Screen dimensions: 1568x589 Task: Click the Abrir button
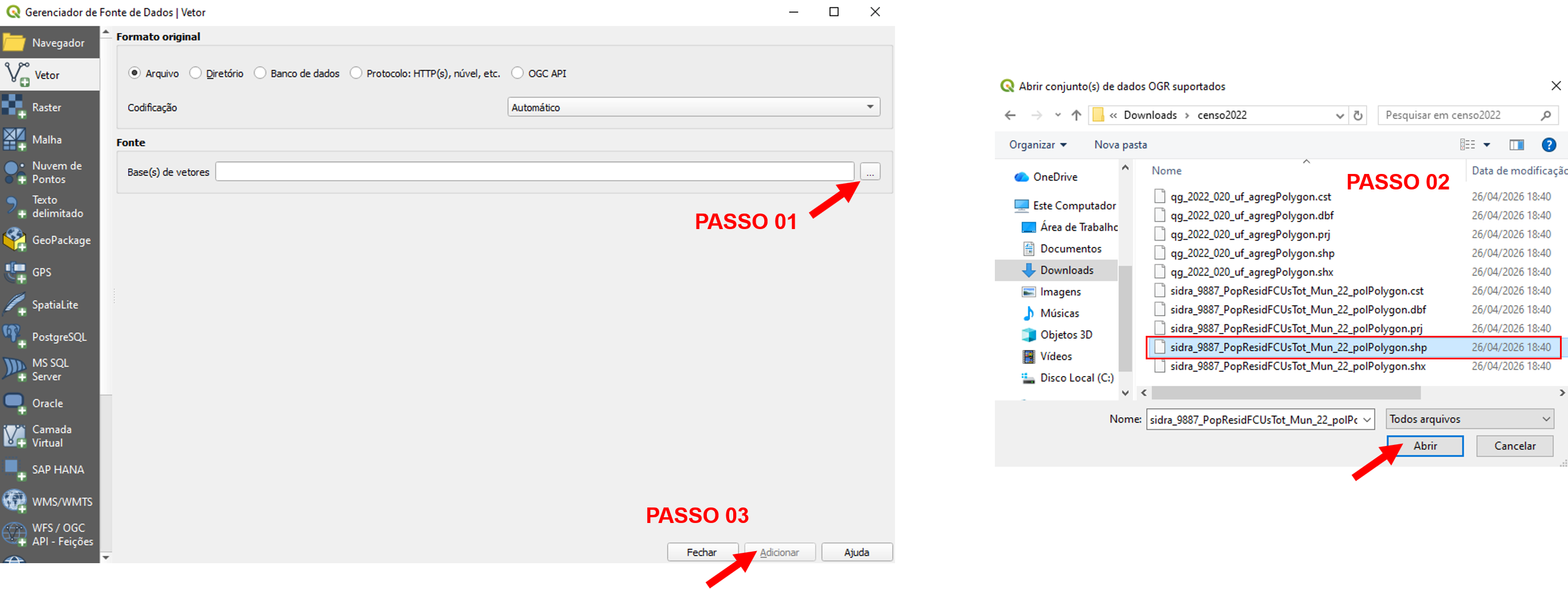pyautogui.click(x=1425, y=446)
